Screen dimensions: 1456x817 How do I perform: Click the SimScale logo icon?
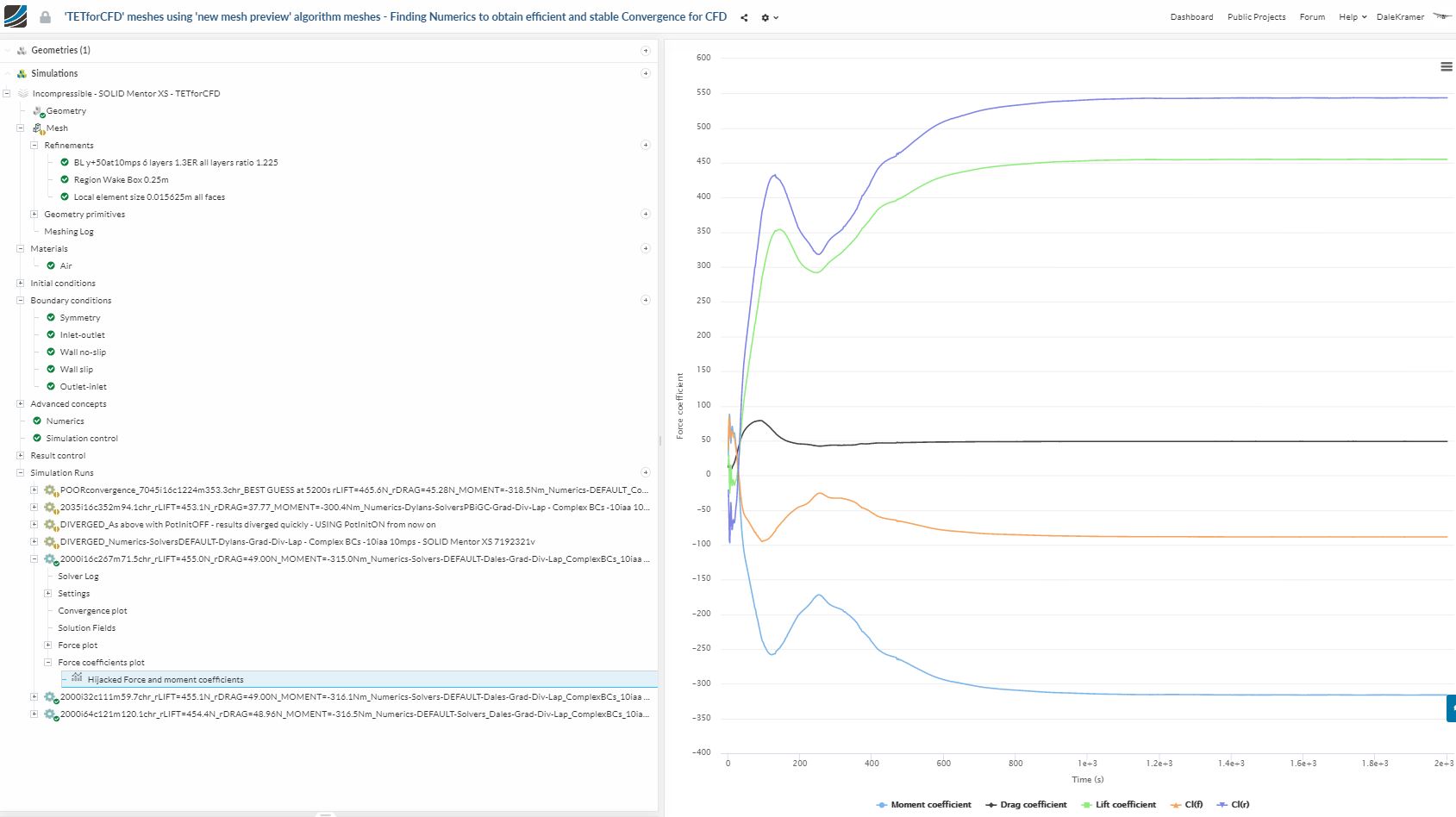pyautogui.click(x=16, y=16)
